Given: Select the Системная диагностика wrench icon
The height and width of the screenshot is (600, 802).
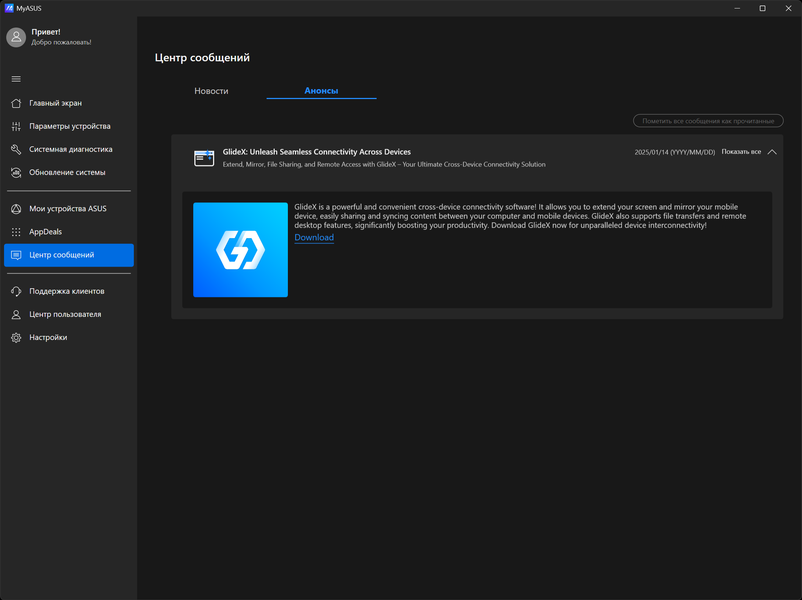Looking at the screenshot, I should coord(16,149).
